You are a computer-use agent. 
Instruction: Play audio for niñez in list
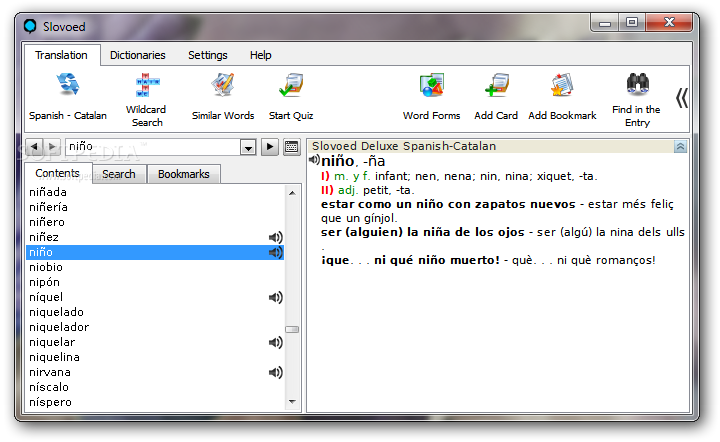[276, 237]
